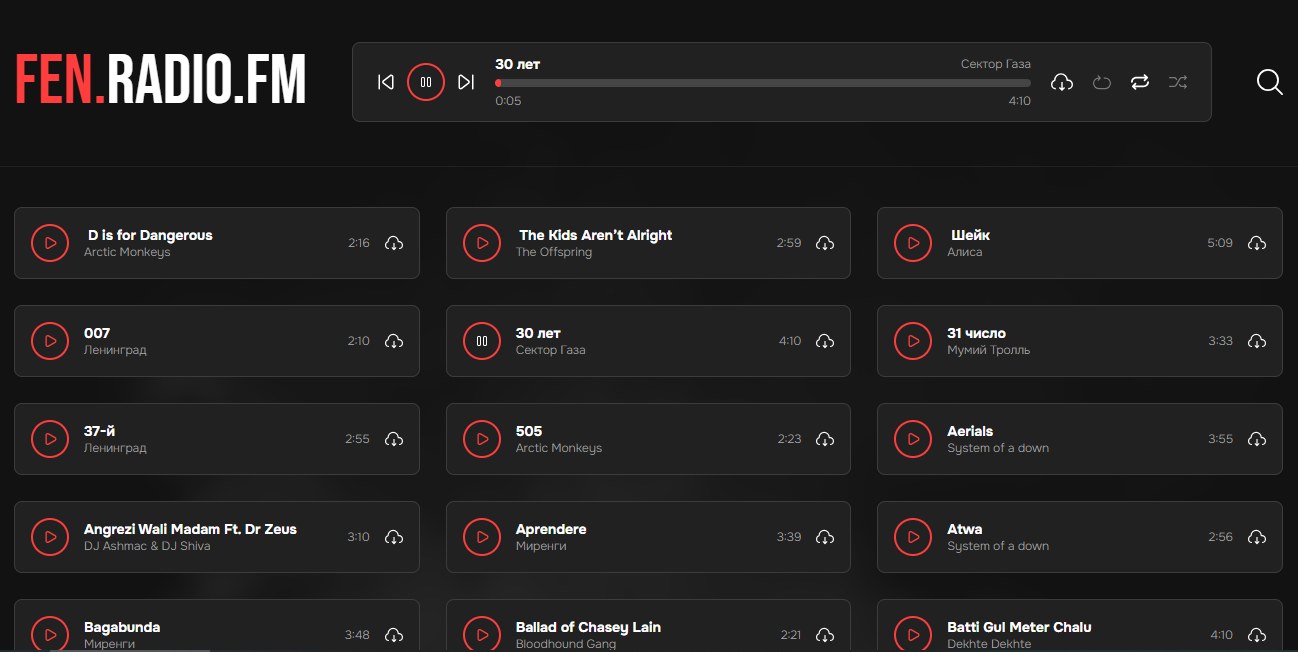Screen dimensions: 1298x652
Task: Download "The Kids Aren't Alright"
Action: click(825, 243)
